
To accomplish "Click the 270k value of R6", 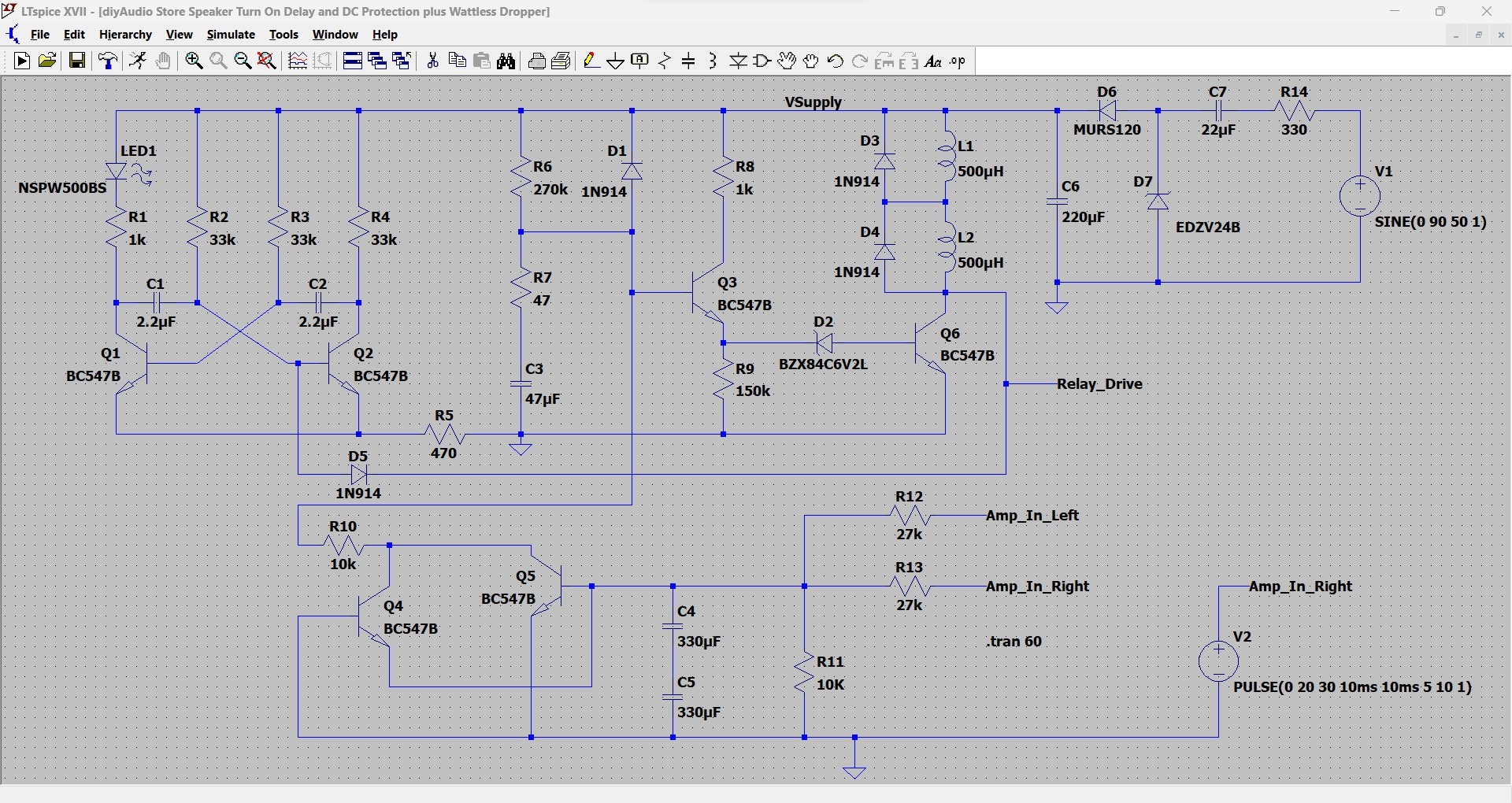I will (550, 190).
